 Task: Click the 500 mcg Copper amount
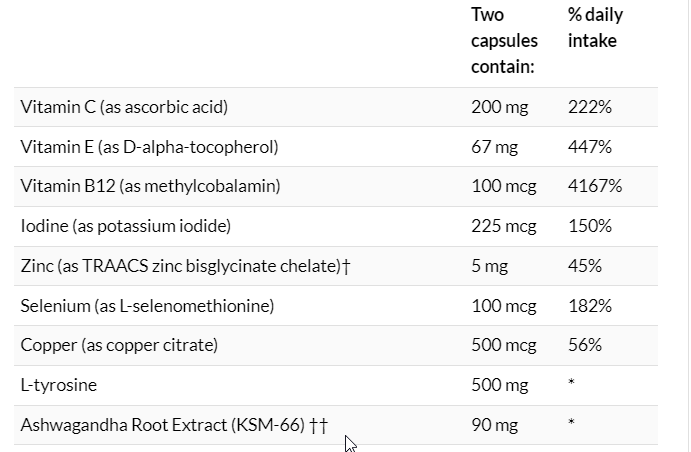(503, 345)
